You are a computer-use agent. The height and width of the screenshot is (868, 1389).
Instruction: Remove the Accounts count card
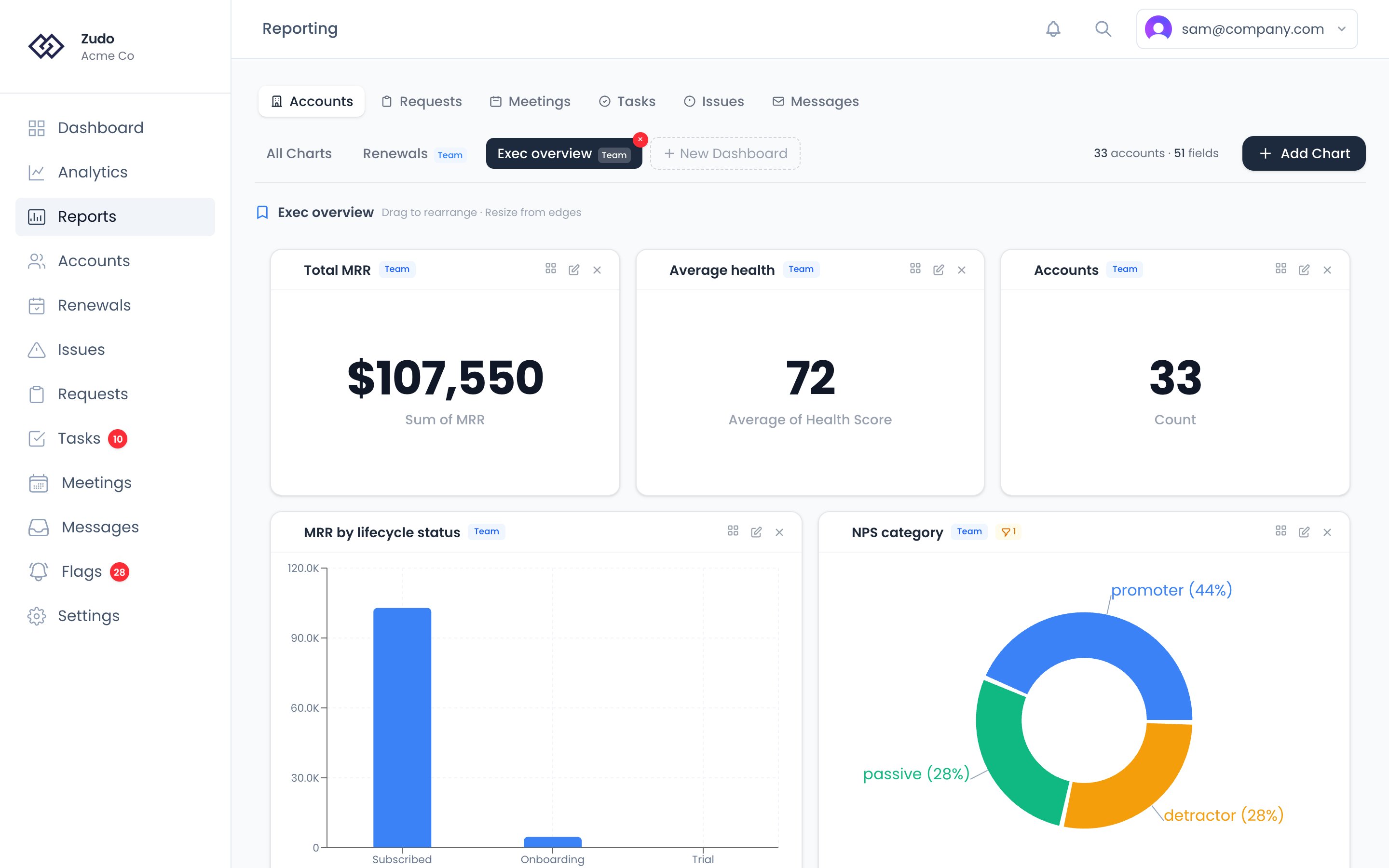[1327, 270]
